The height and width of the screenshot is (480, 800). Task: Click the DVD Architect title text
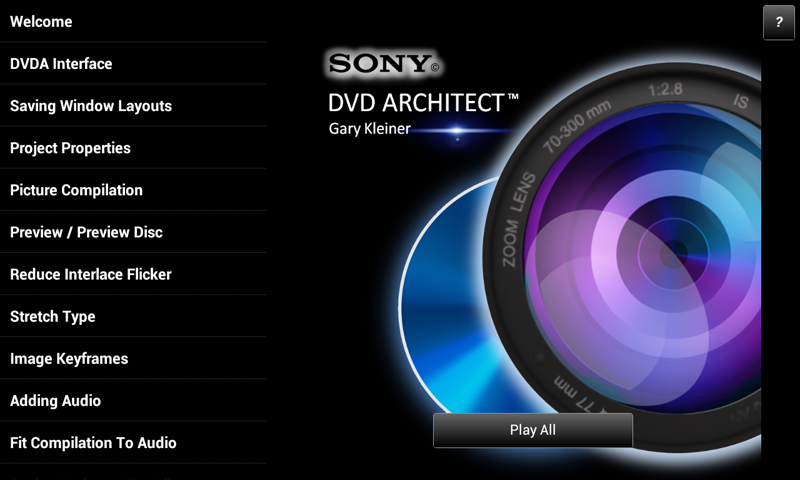pyautogui.click(x=423, y=103)
